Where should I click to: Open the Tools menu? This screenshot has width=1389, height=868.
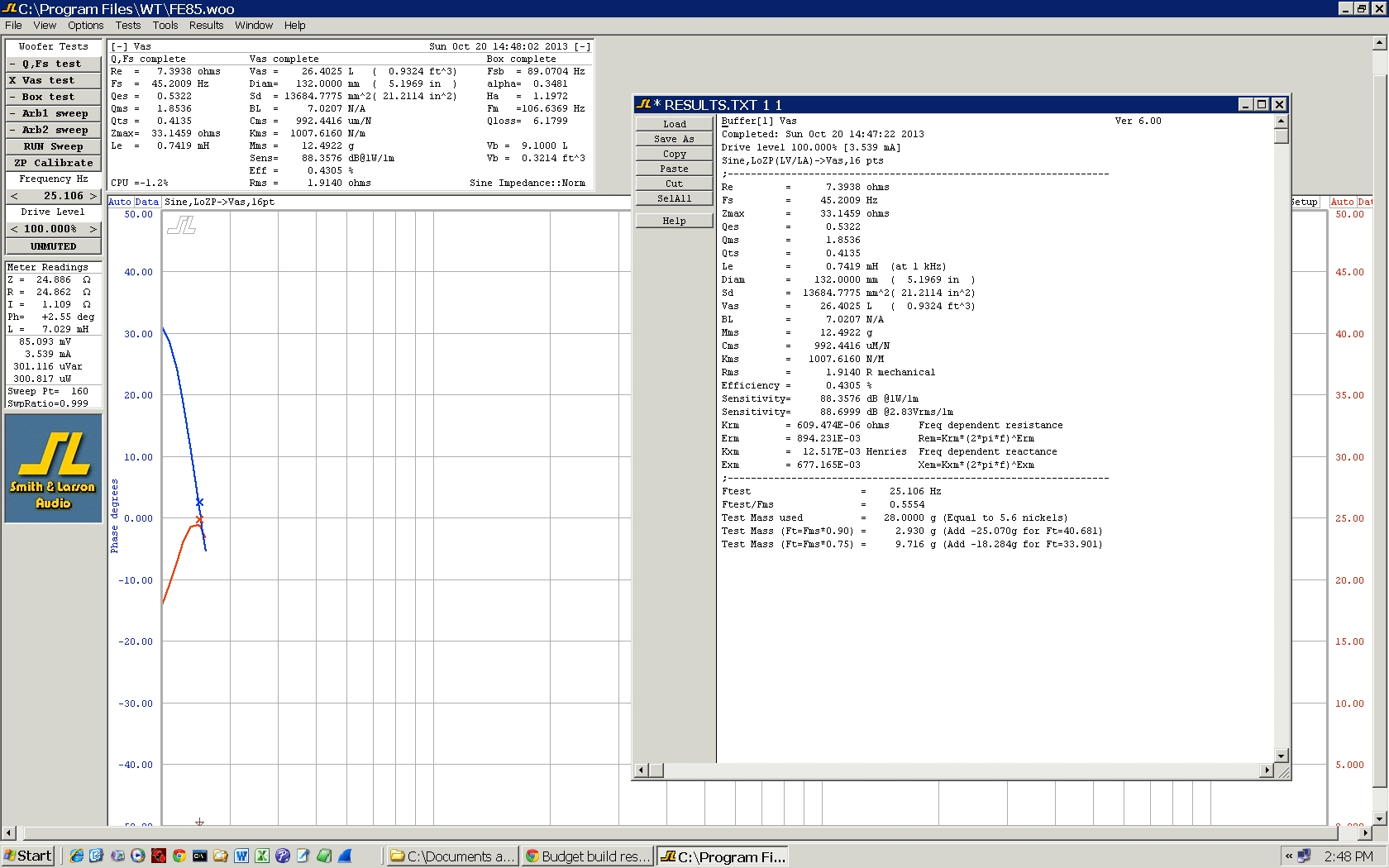point(165,25)
